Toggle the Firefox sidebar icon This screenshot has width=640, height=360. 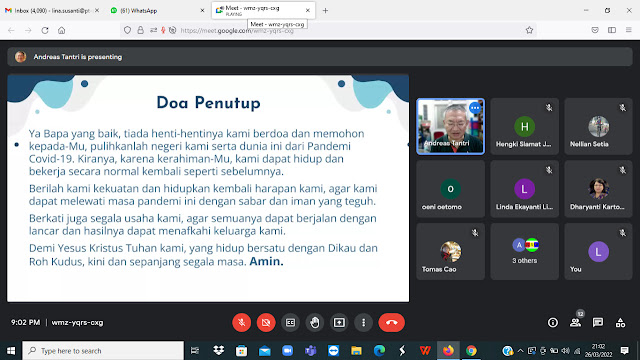click(x=612, y=30)
